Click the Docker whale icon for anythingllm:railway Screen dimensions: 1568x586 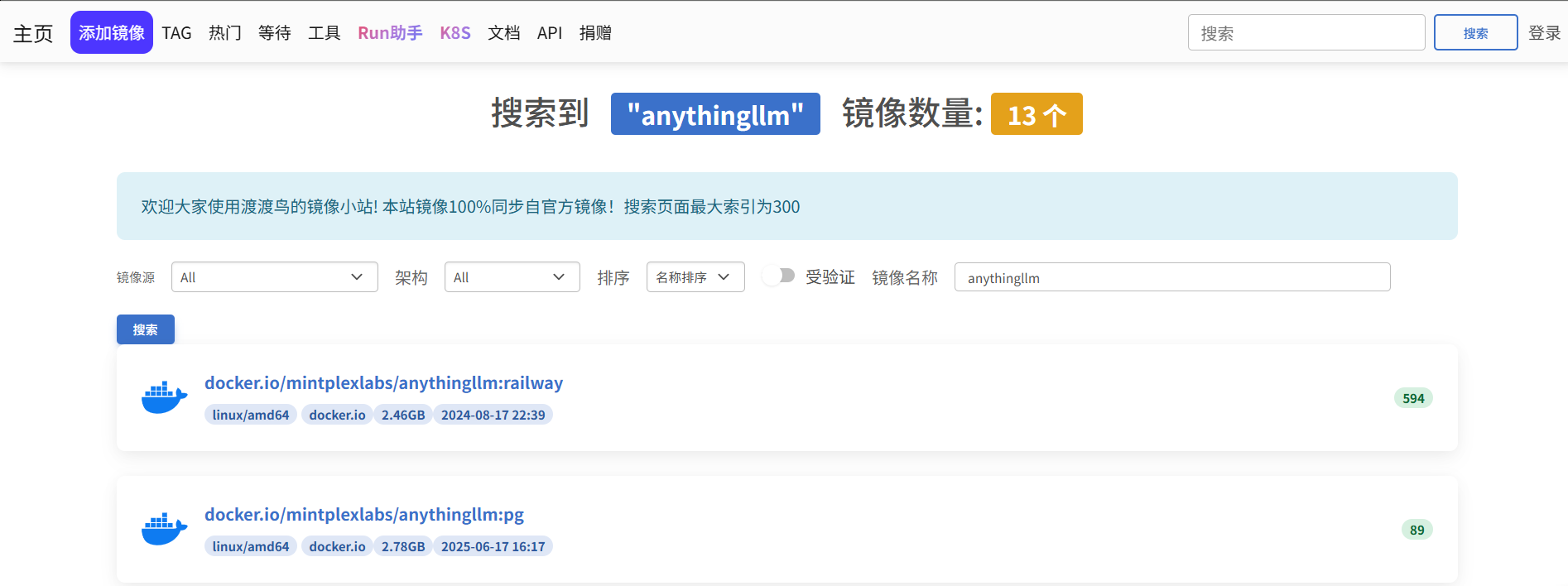[x=164, y=397]
